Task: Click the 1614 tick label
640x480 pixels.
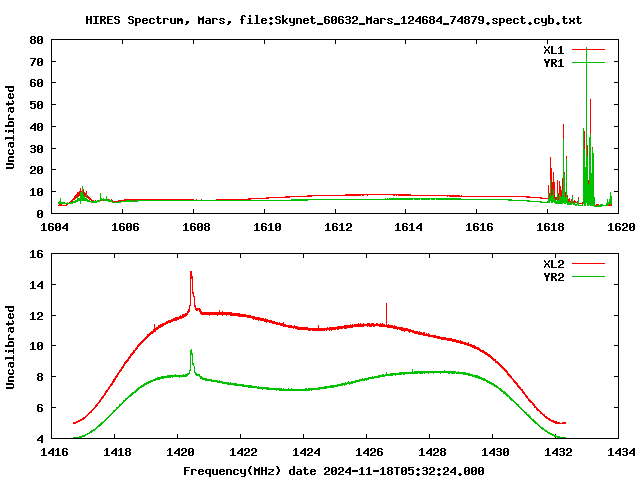Action: (409, 227)
